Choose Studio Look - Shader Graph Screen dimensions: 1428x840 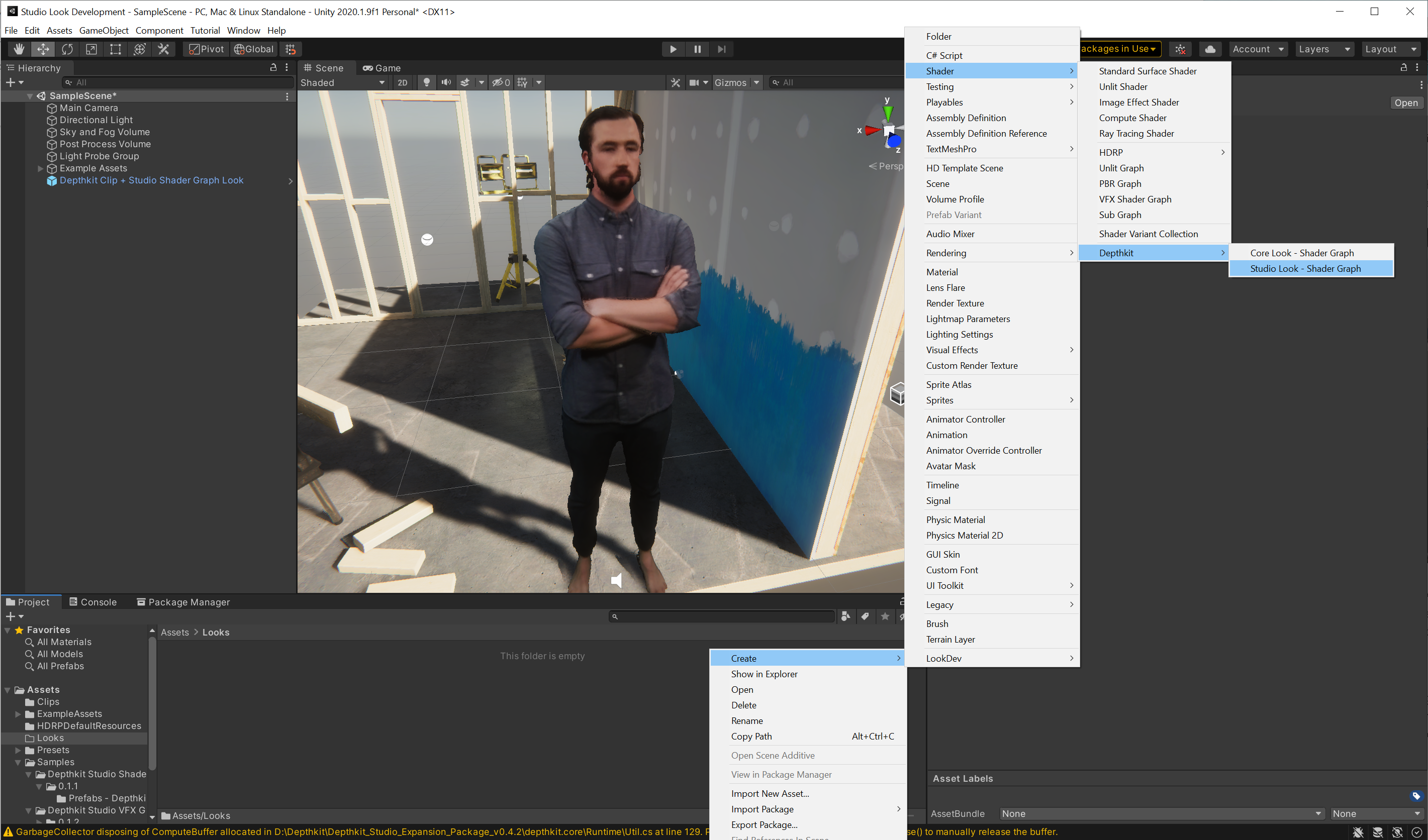(1305, 268)
